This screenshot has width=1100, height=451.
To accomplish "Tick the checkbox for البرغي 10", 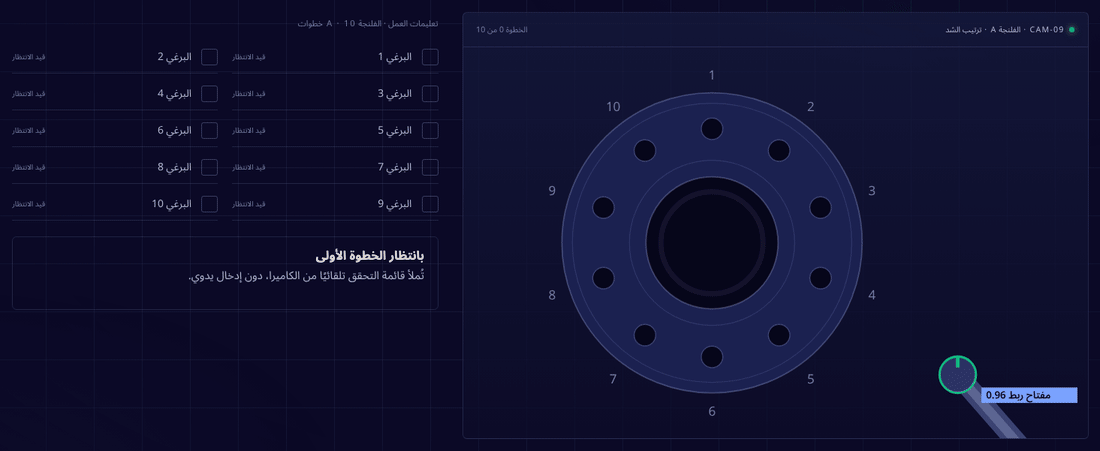I will point(209,204).
